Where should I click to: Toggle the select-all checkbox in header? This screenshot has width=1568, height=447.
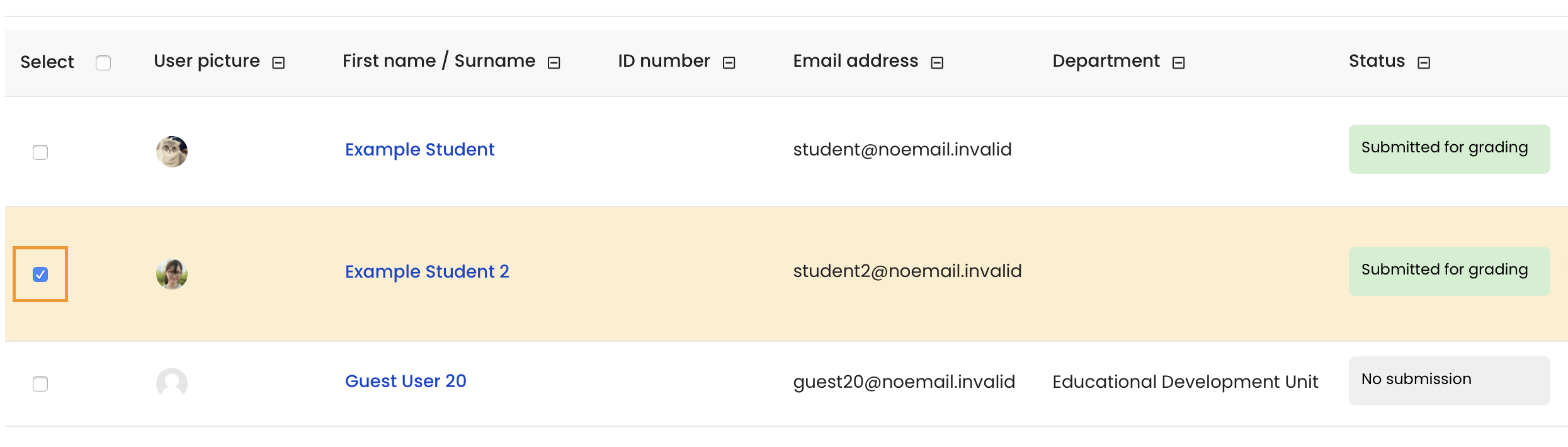tap(103, 63)
